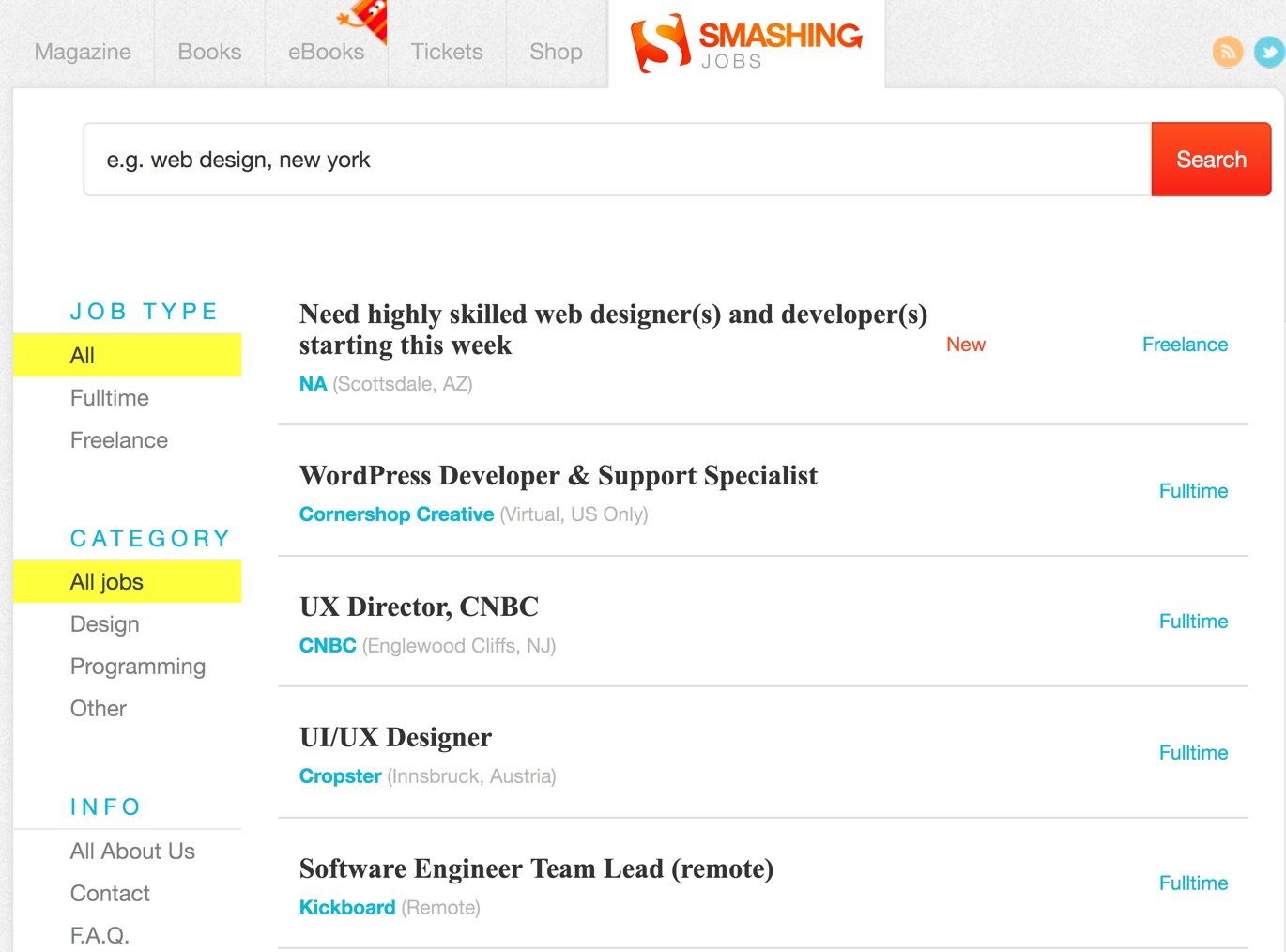
Task: Go to the Magazine tab
Action: pos(83,52)
